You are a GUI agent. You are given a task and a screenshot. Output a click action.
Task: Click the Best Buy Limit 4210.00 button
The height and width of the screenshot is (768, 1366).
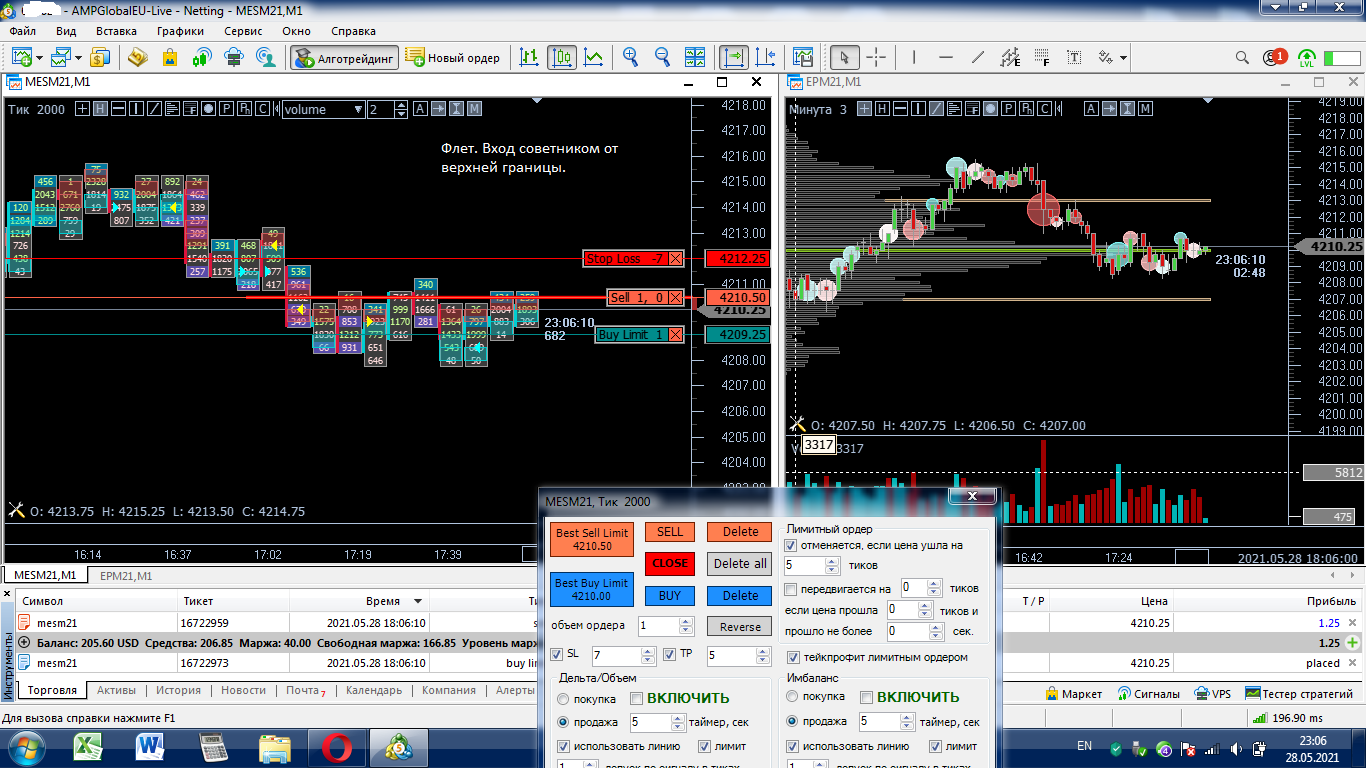point(592,590)
